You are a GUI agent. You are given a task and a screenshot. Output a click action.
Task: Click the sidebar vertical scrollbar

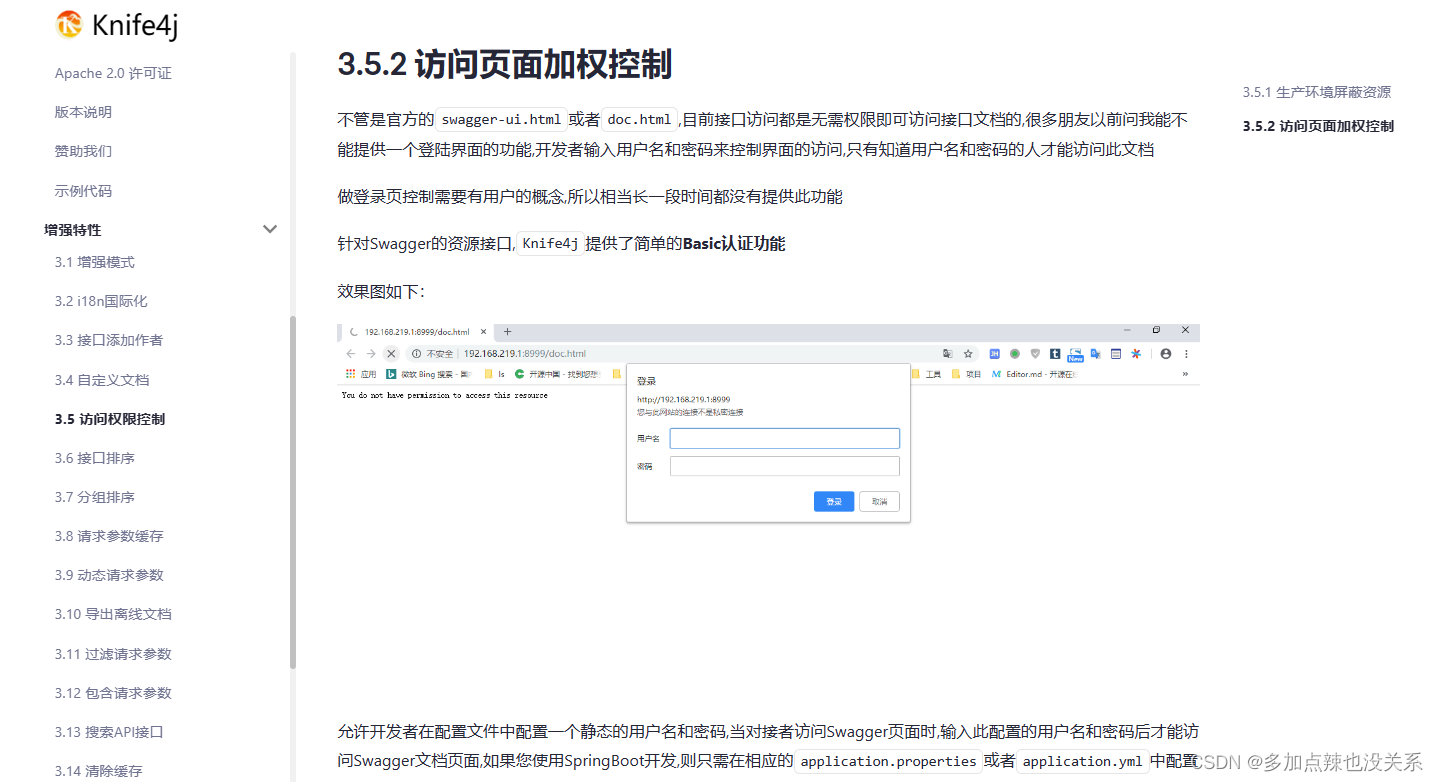tap(293, 491)
